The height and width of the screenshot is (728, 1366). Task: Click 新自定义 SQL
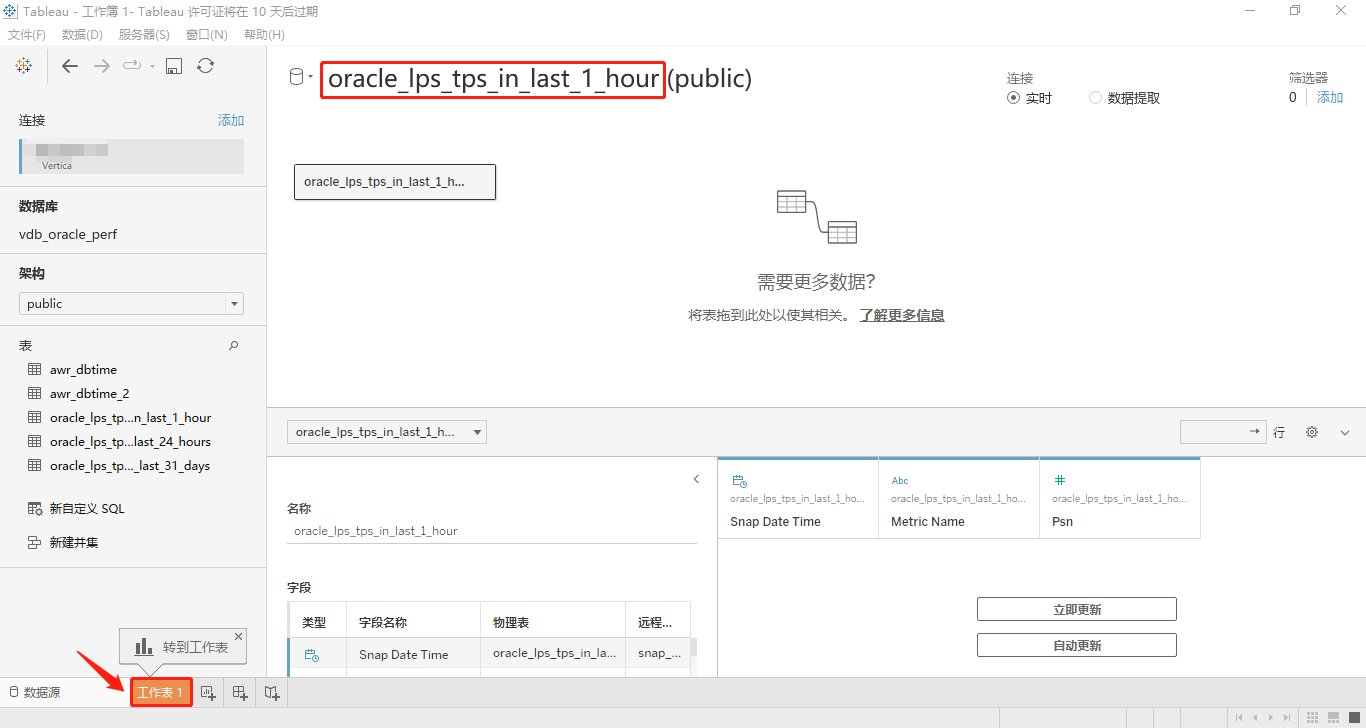pyautogui.click(x=76, y=508)
